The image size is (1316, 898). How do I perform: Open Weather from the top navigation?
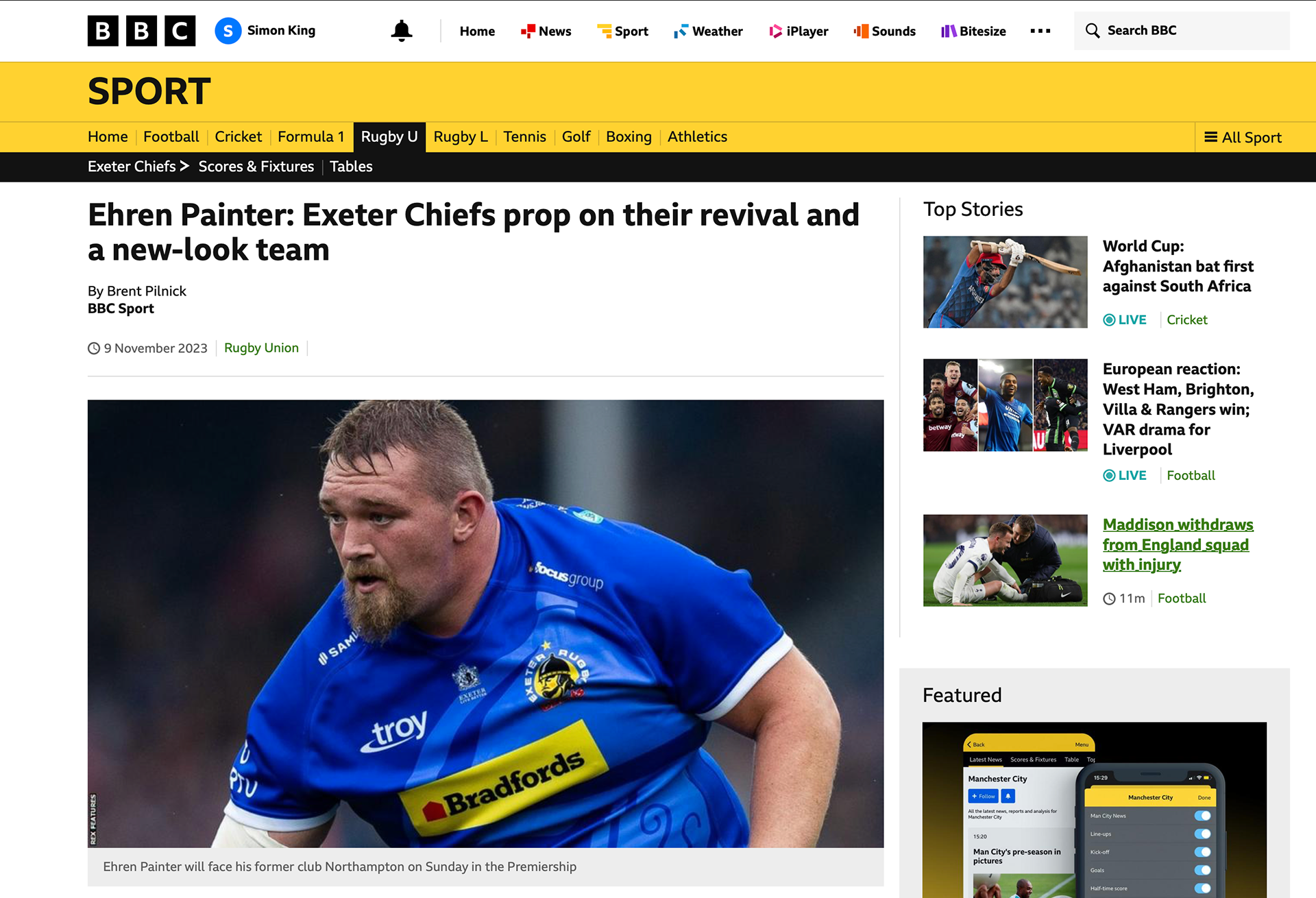(708, 31)
